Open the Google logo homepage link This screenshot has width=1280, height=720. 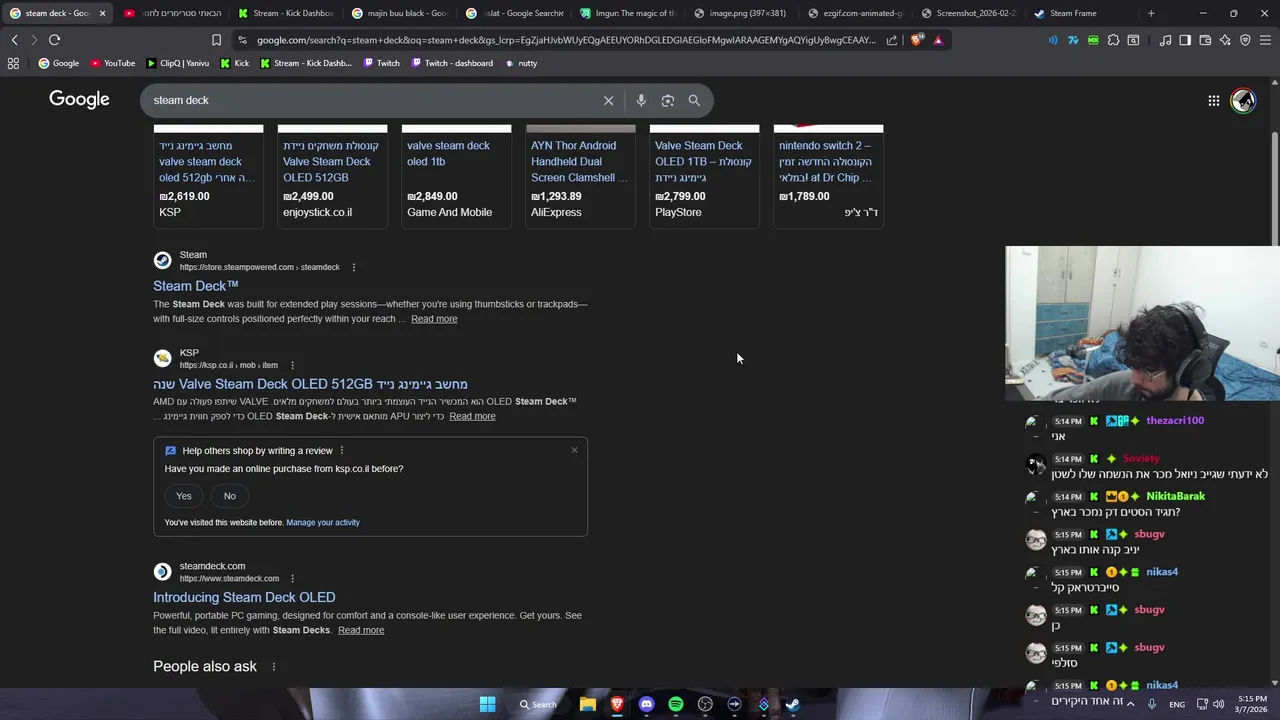tap(79, 99)
